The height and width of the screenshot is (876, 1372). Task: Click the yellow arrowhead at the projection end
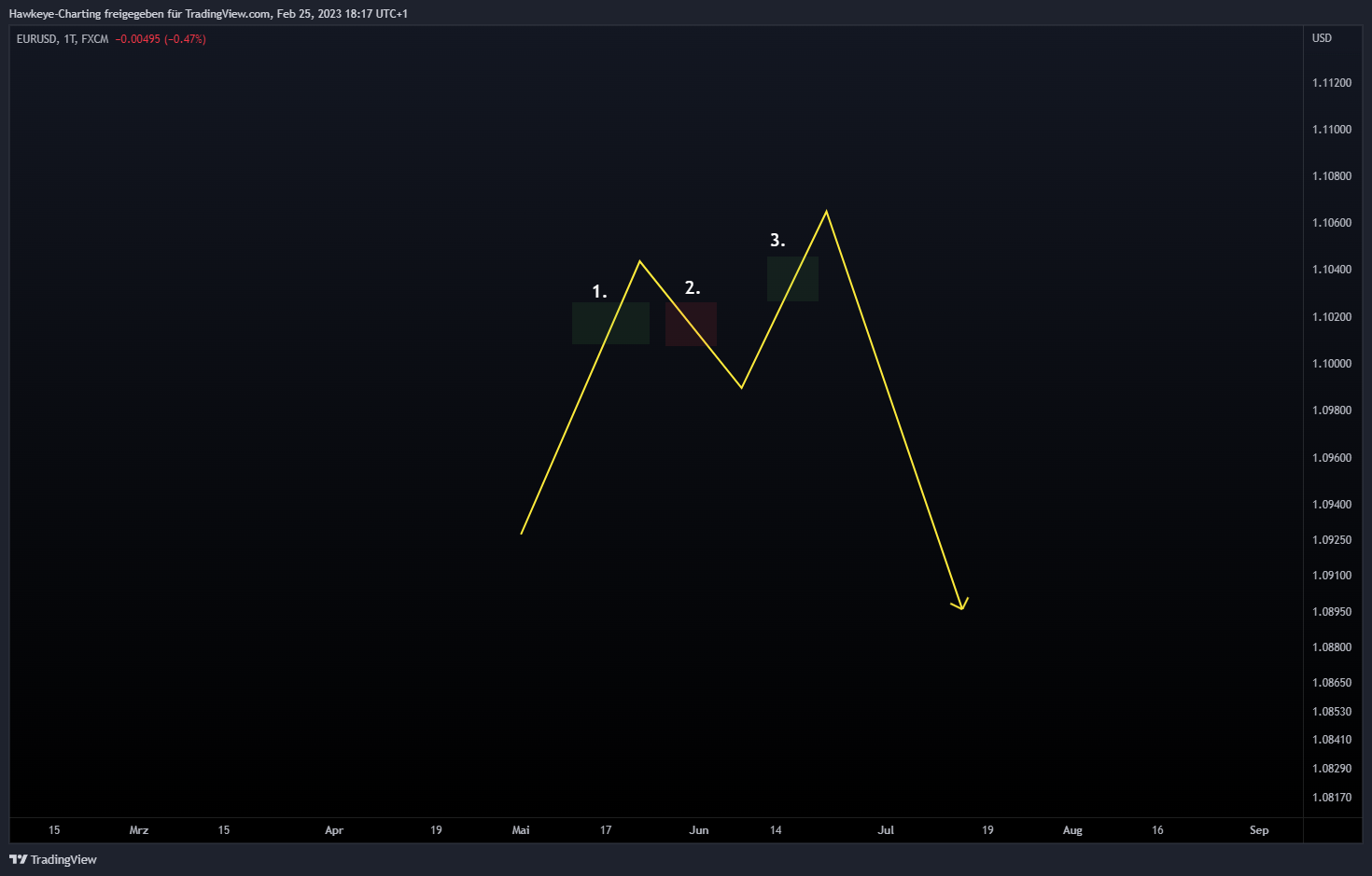tap(960, 604)
